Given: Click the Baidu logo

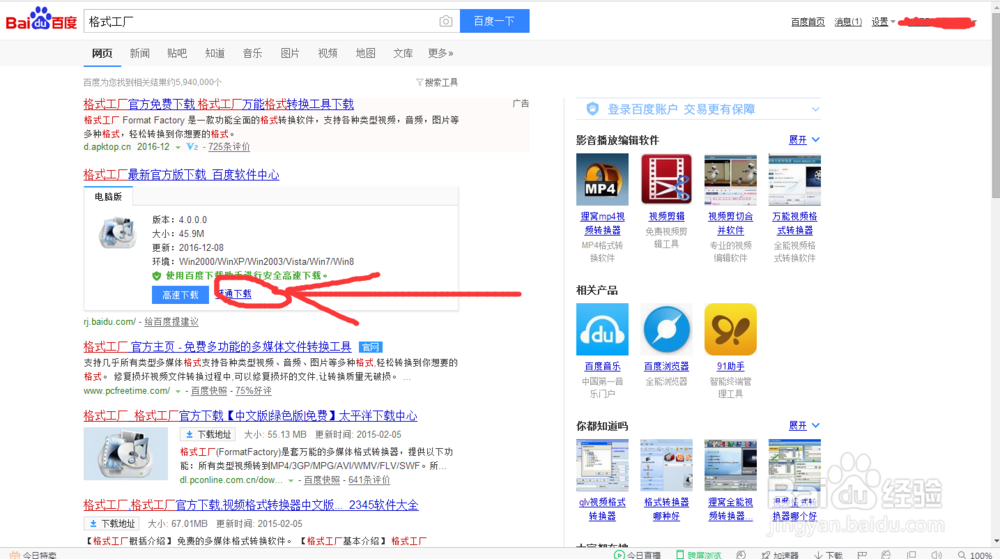Looking at the screenshot, I should tap(41, 20).
